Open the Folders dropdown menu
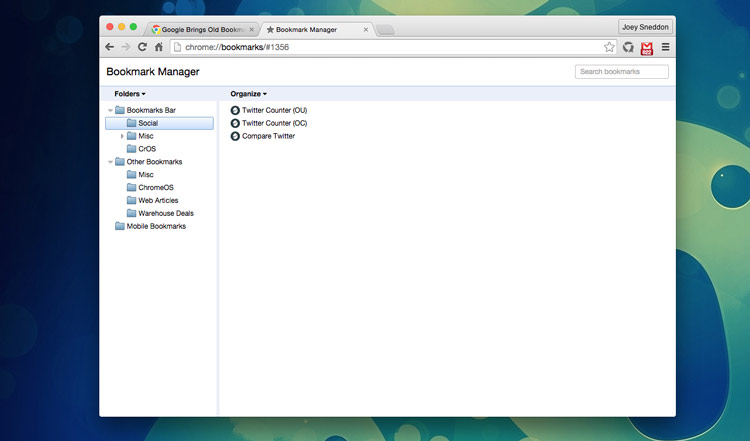 [x=129, y=94]
